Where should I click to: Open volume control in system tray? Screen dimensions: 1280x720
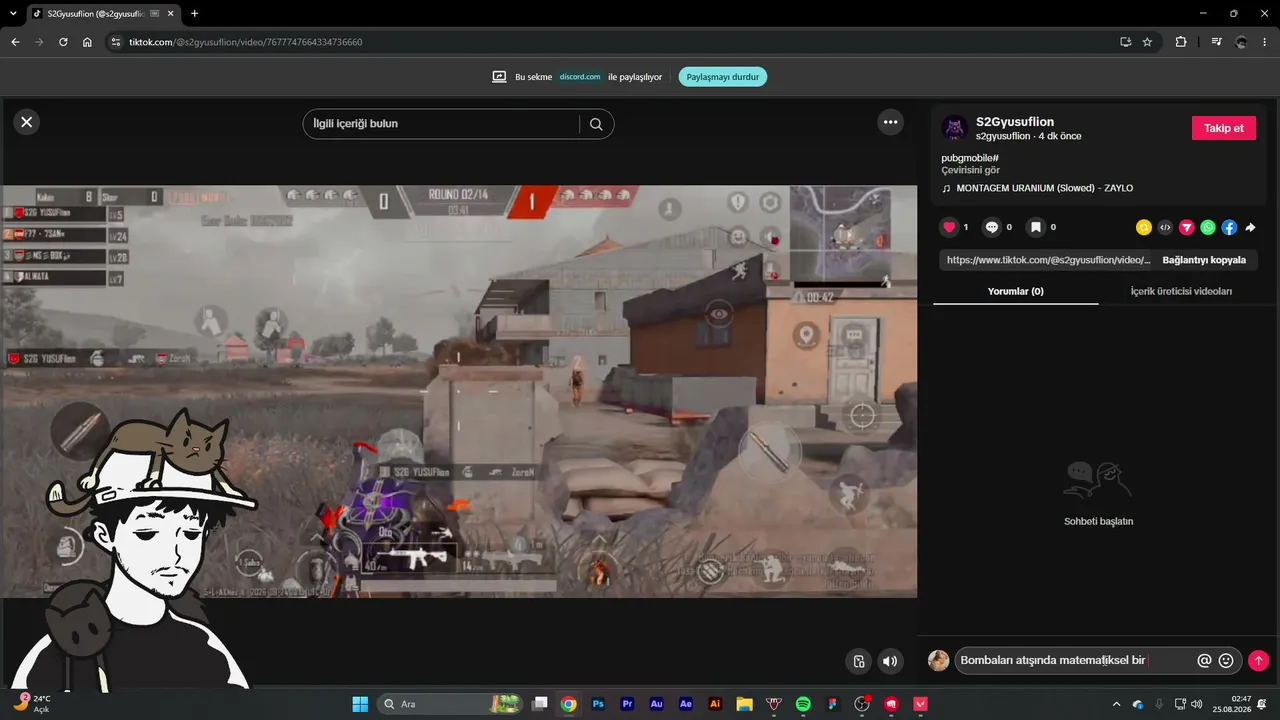click(1197, 704)
